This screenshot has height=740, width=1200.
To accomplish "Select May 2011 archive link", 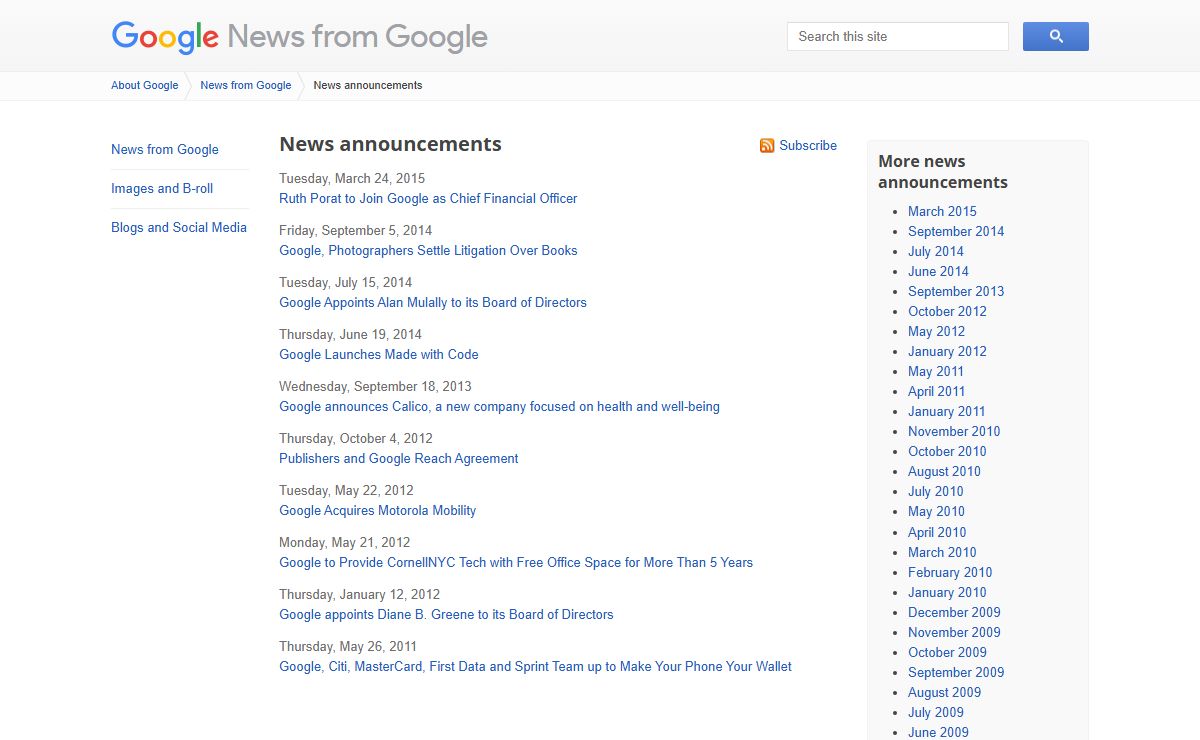I will coord(936,371).
